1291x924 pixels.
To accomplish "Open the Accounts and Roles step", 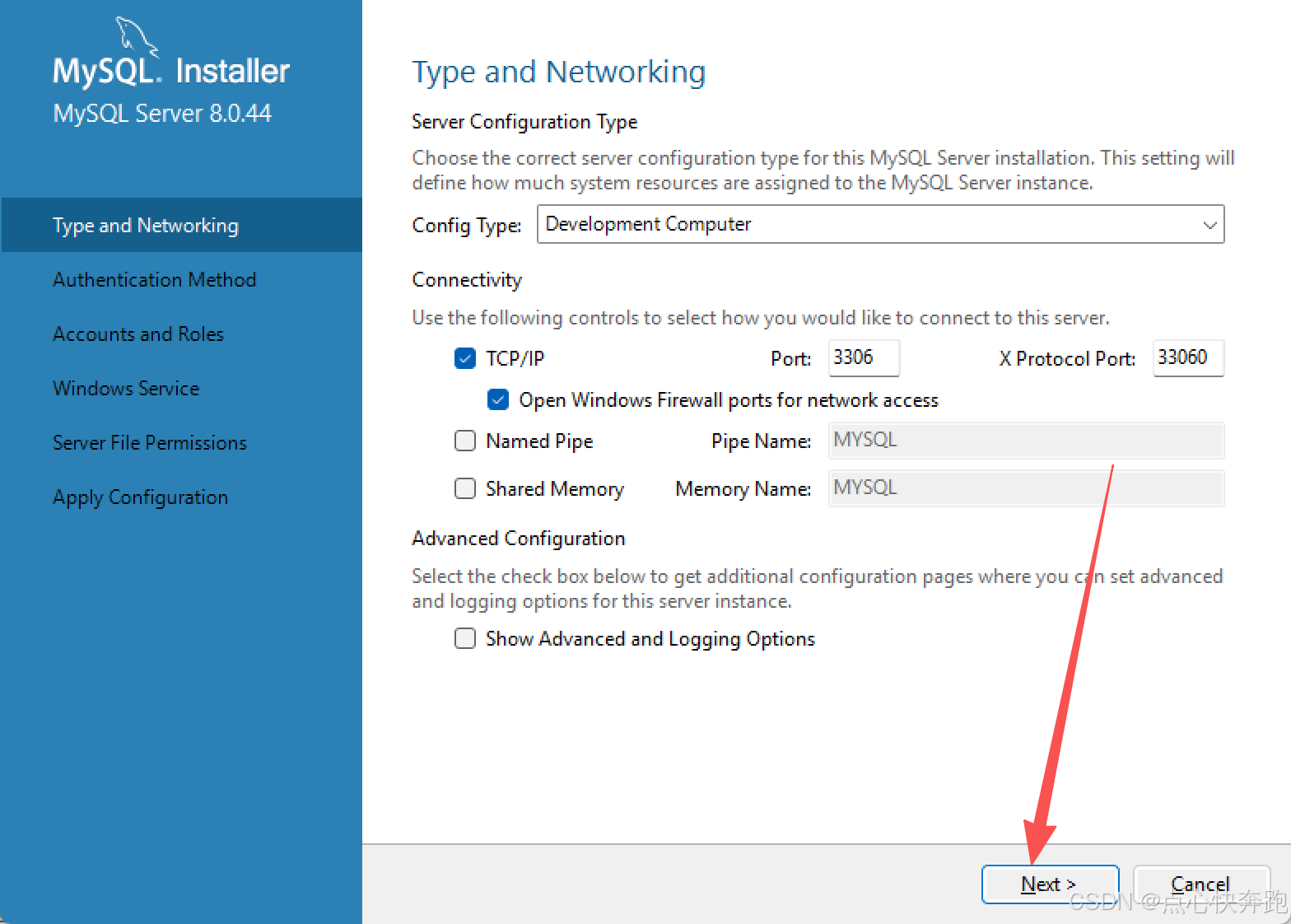I will 138,334.
